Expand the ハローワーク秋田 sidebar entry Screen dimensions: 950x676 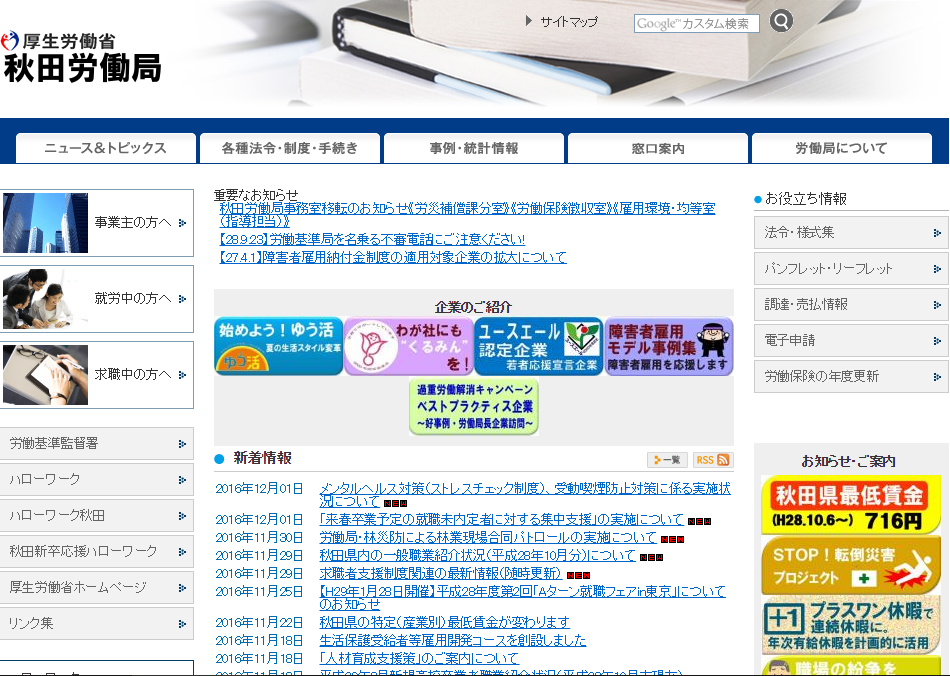click(x=97, y=515)
